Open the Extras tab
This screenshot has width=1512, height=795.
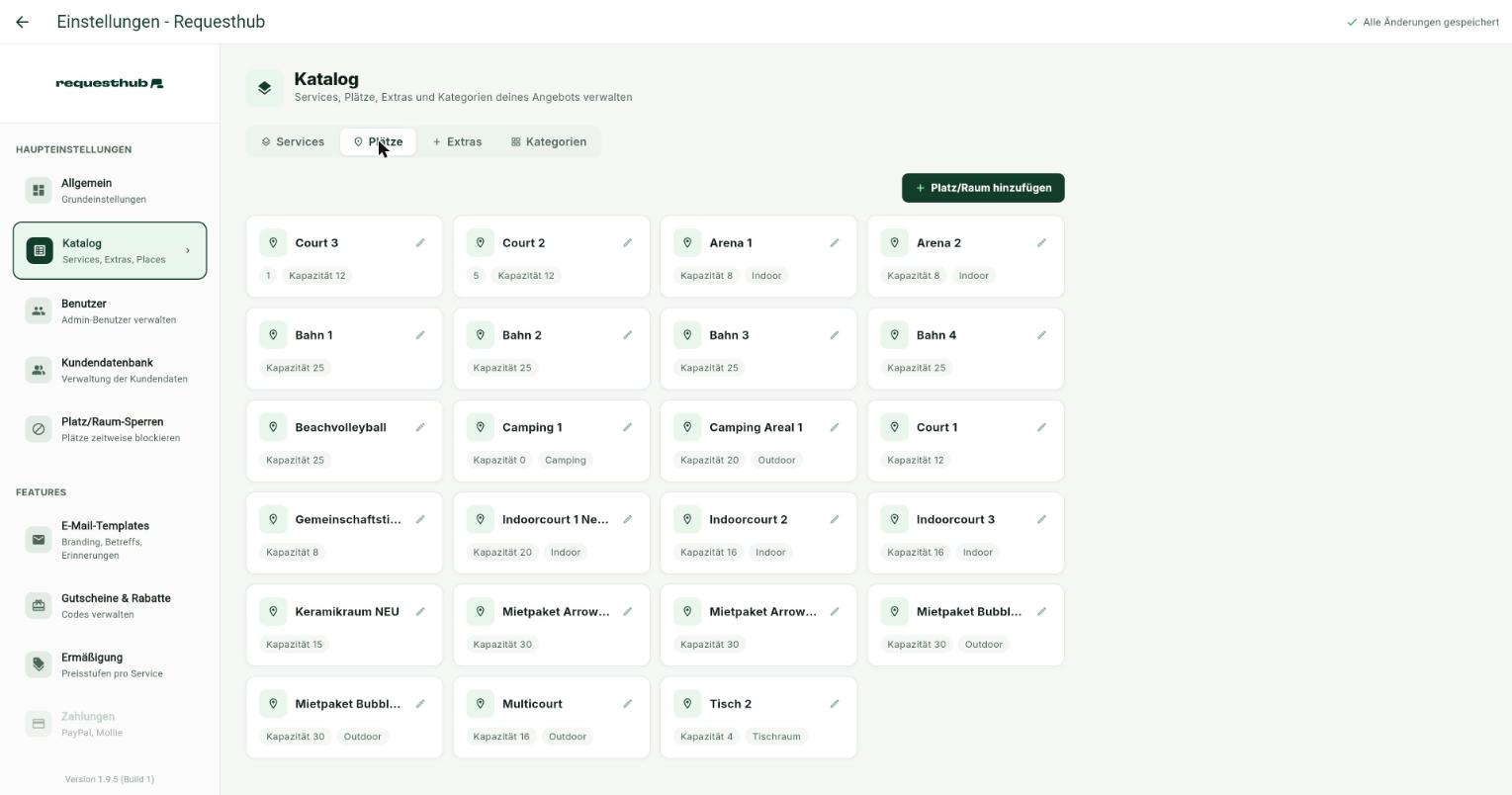click(x=457, y=142)
